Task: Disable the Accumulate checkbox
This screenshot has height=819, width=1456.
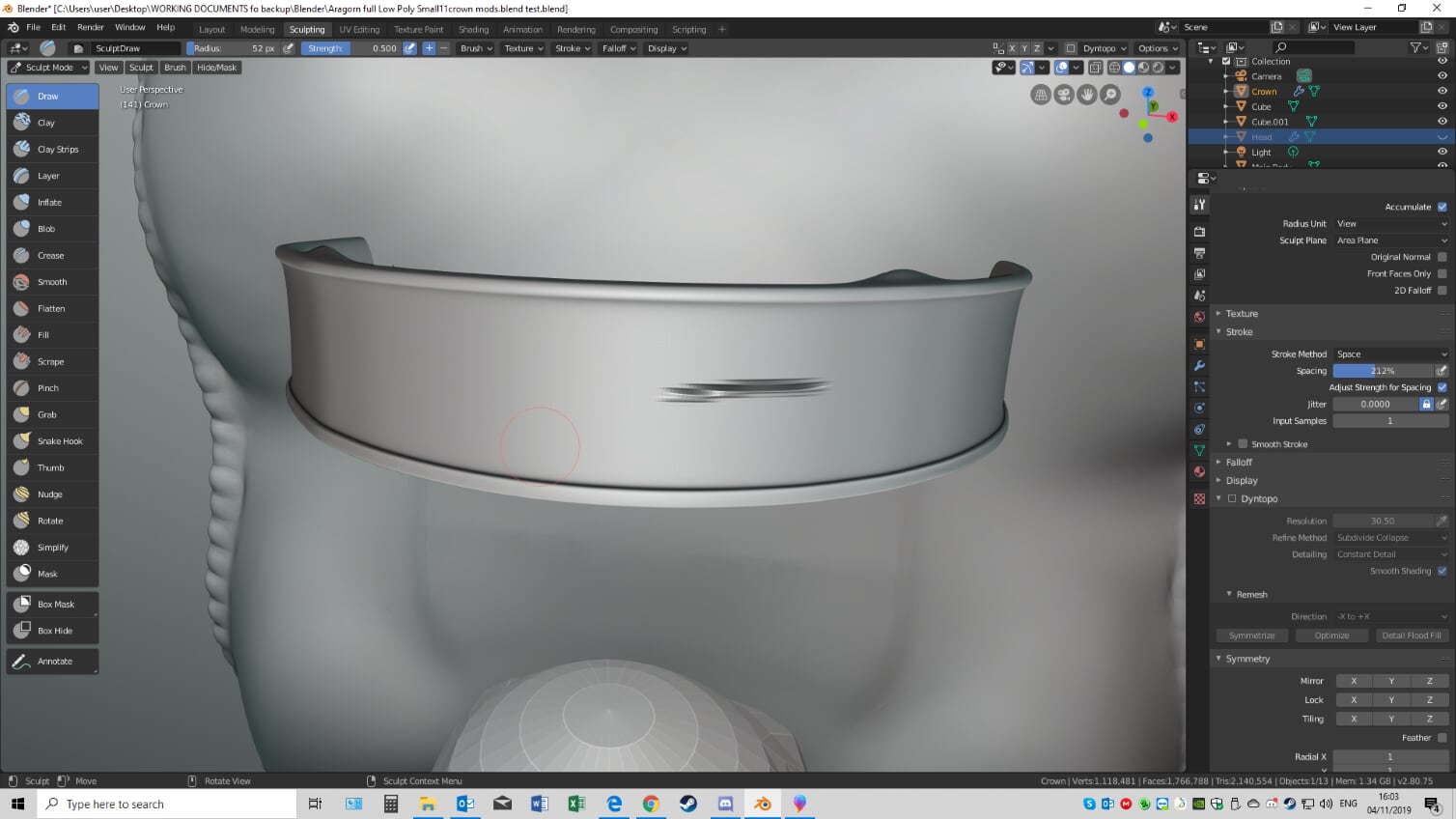Action: [1442, 207]
